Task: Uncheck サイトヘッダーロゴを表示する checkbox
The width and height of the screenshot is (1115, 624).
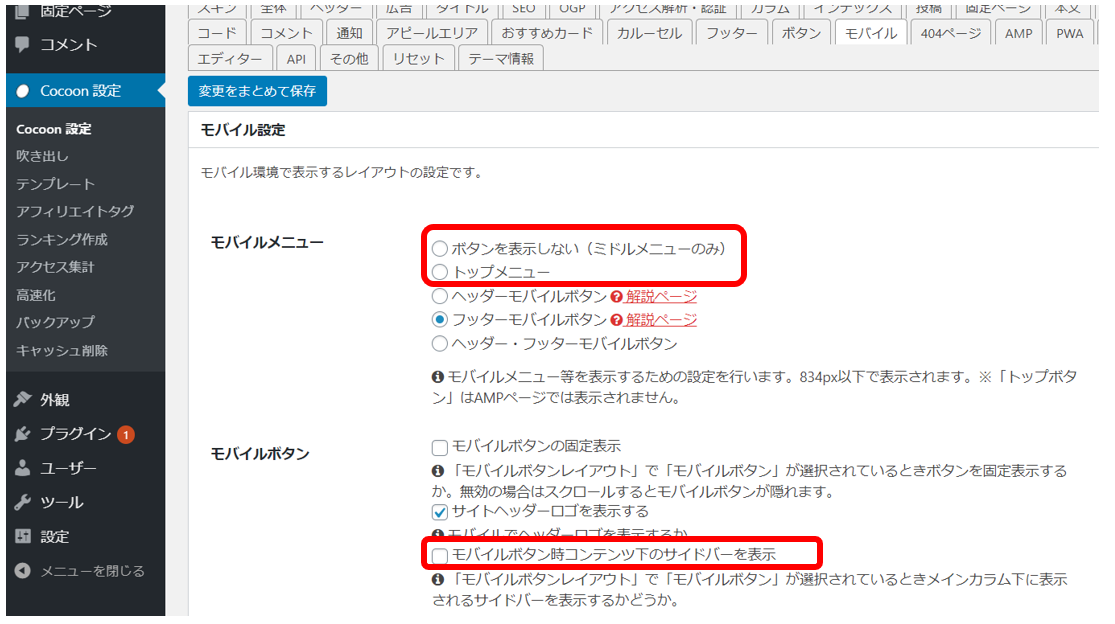Action: (x=439, y=512)
